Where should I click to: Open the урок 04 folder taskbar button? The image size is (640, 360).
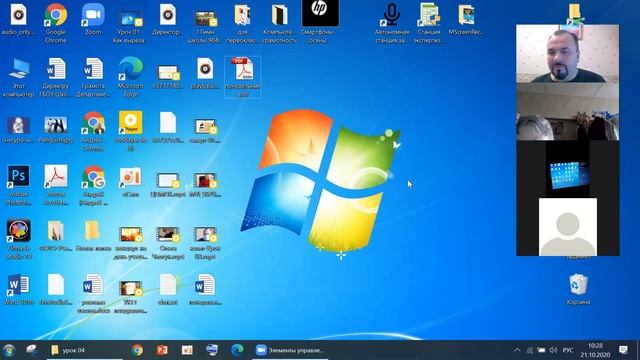[x=84, y=350]
